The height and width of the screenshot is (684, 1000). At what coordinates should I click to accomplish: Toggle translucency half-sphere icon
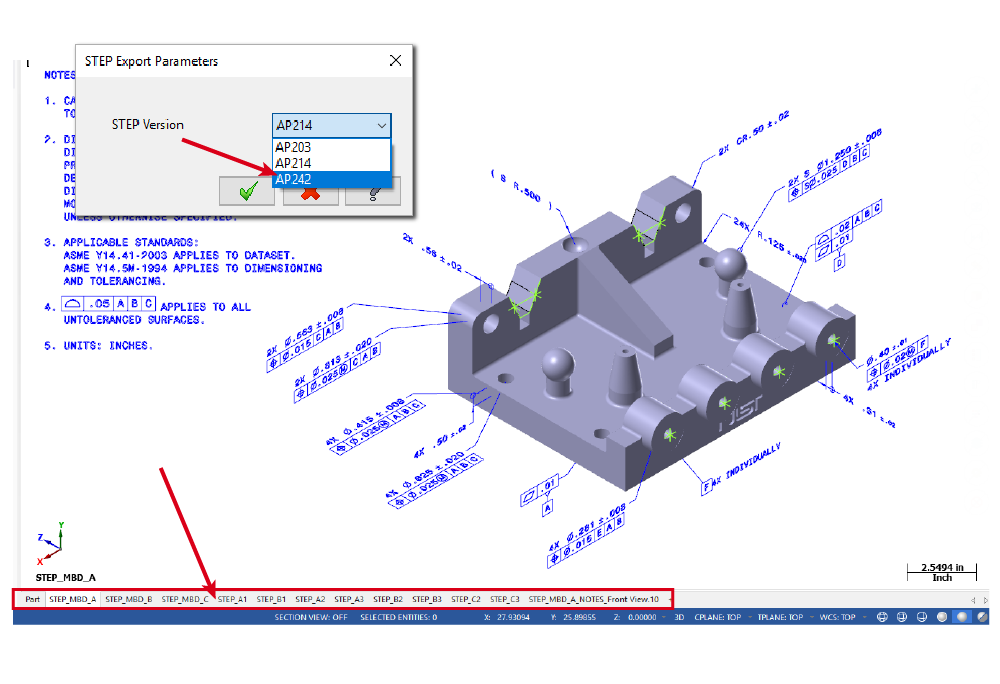tap(983, 617)
